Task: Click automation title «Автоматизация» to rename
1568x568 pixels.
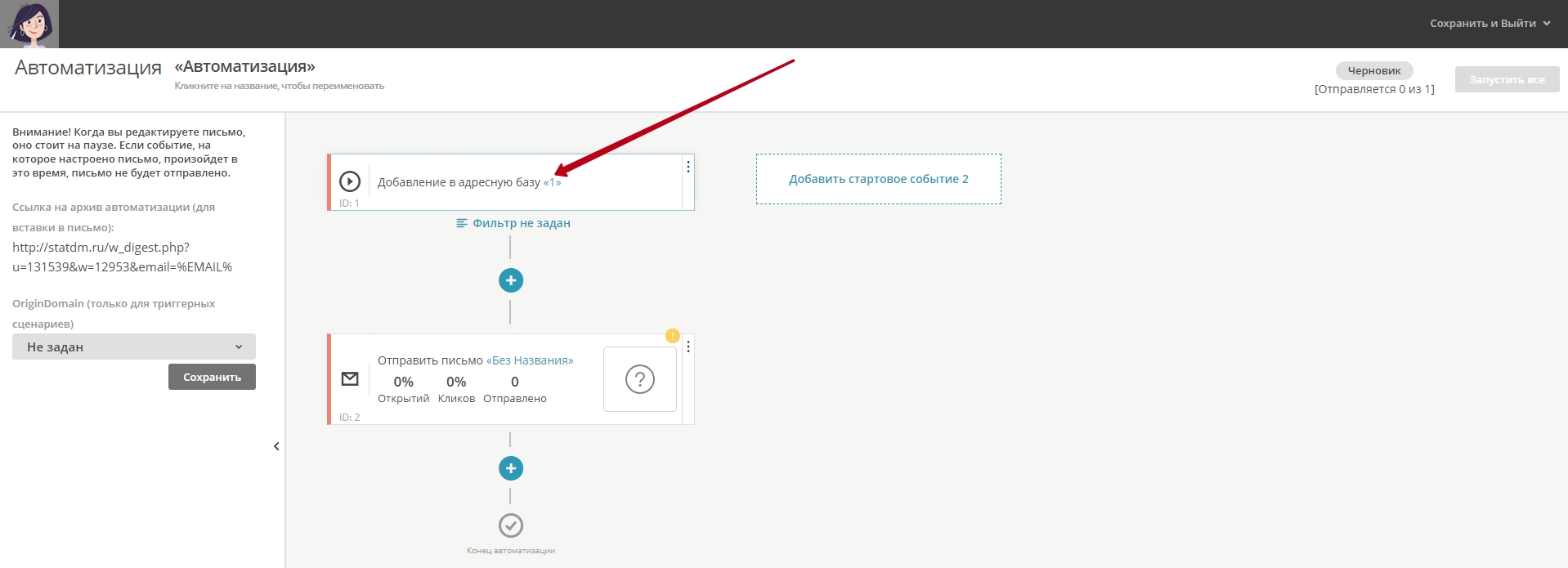Action: [244, 67]
